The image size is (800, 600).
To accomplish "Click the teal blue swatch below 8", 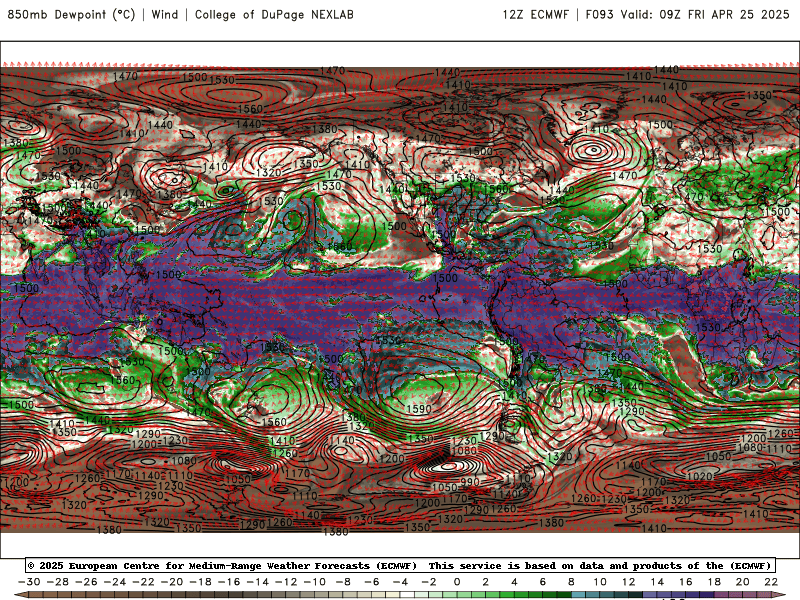I will (x=579, y=595).
